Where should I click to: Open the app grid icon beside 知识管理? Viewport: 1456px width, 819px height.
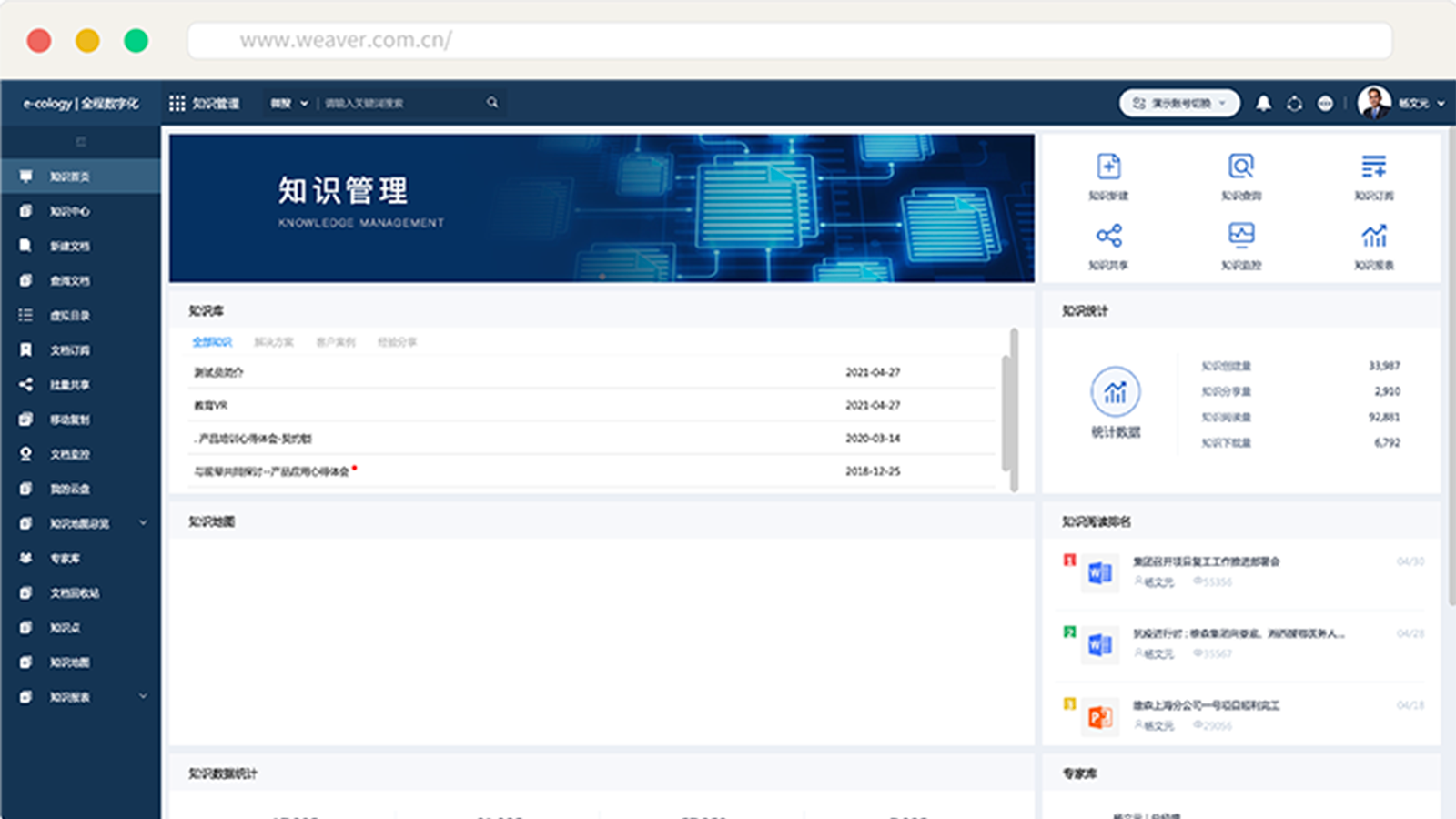point(177,104)
